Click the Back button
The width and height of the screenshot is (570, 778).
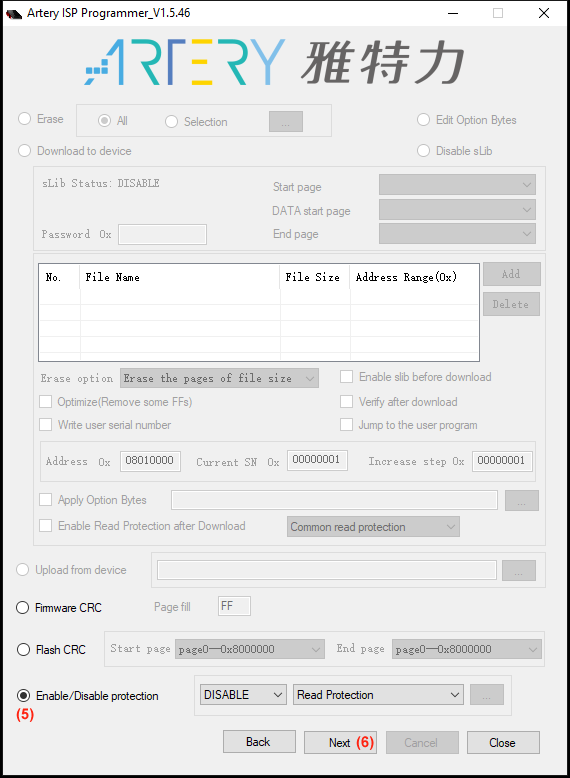[259, 742]
